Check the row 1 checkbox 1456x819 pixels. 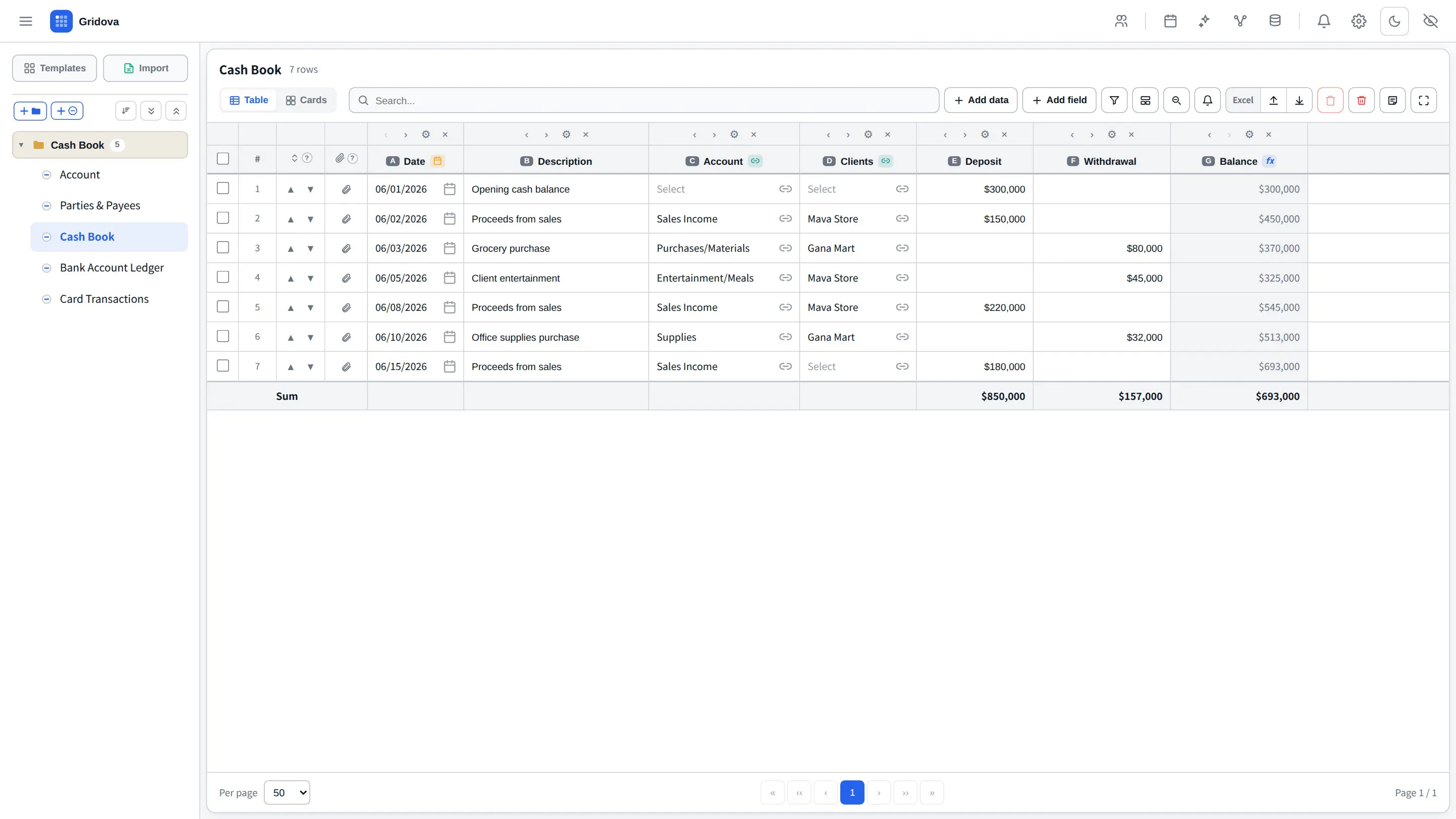click(223, 188)
